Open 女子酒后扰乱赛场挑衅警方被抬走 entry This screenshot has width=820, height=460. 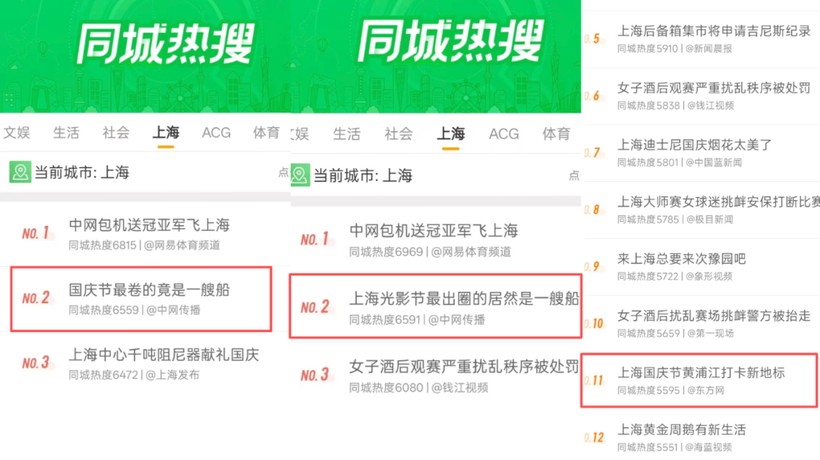click(701, 324)
